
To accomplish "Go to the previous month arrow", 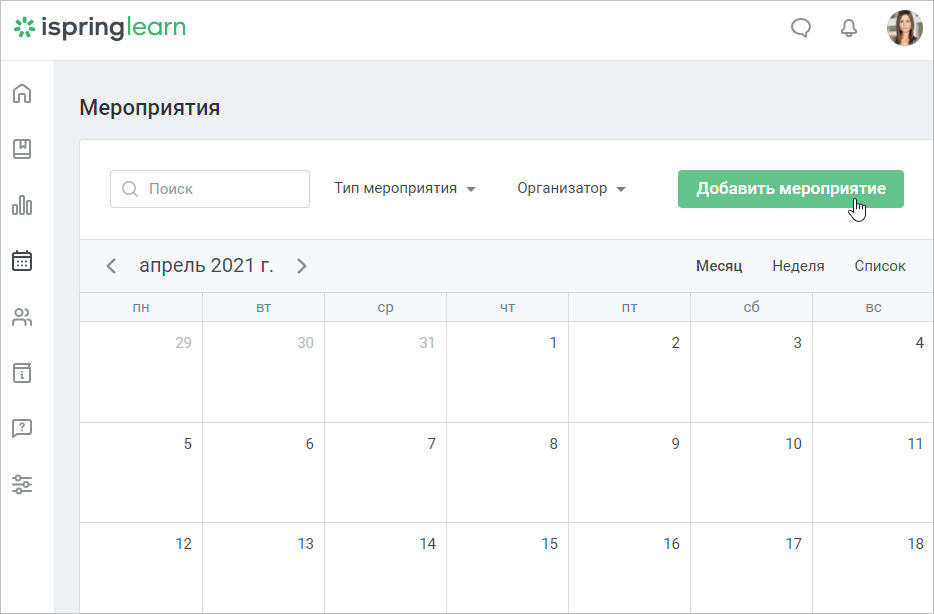I will pos(111,266).
